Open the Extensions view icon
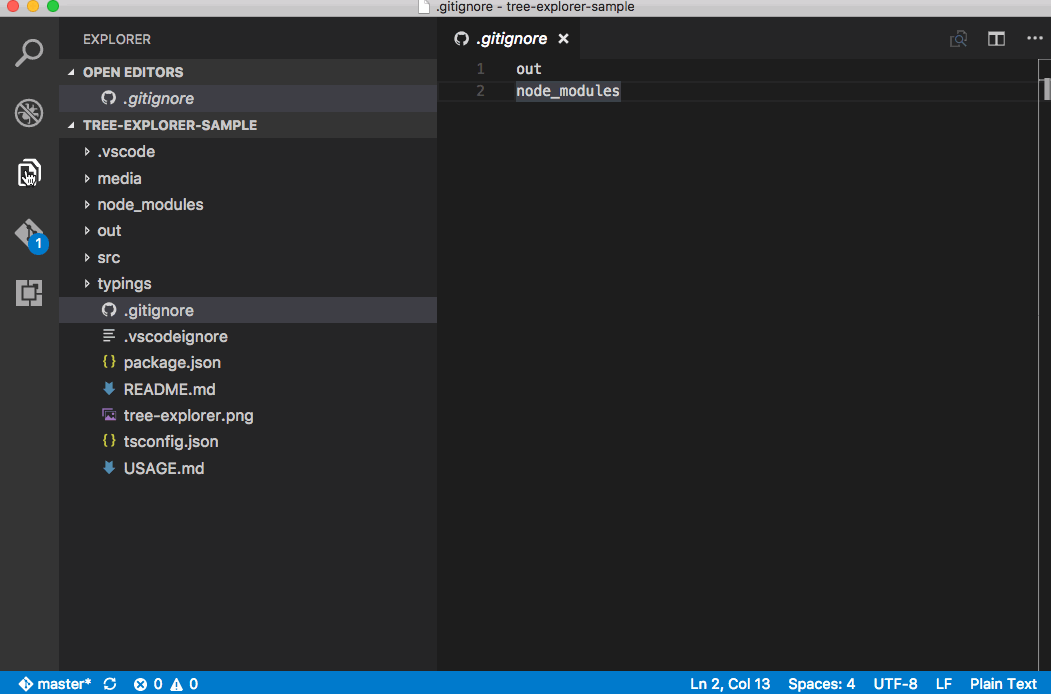Image resolution: width=1051 pixels, height=694 pixels. [x=29, y=293]
